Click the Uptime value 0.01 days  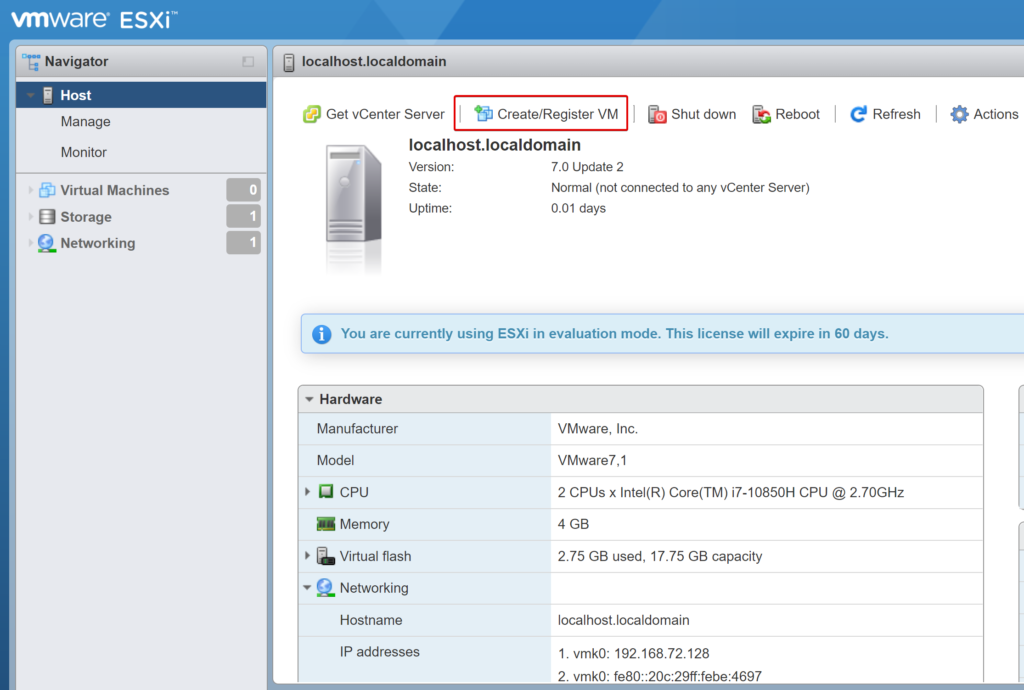pos(578,208)
